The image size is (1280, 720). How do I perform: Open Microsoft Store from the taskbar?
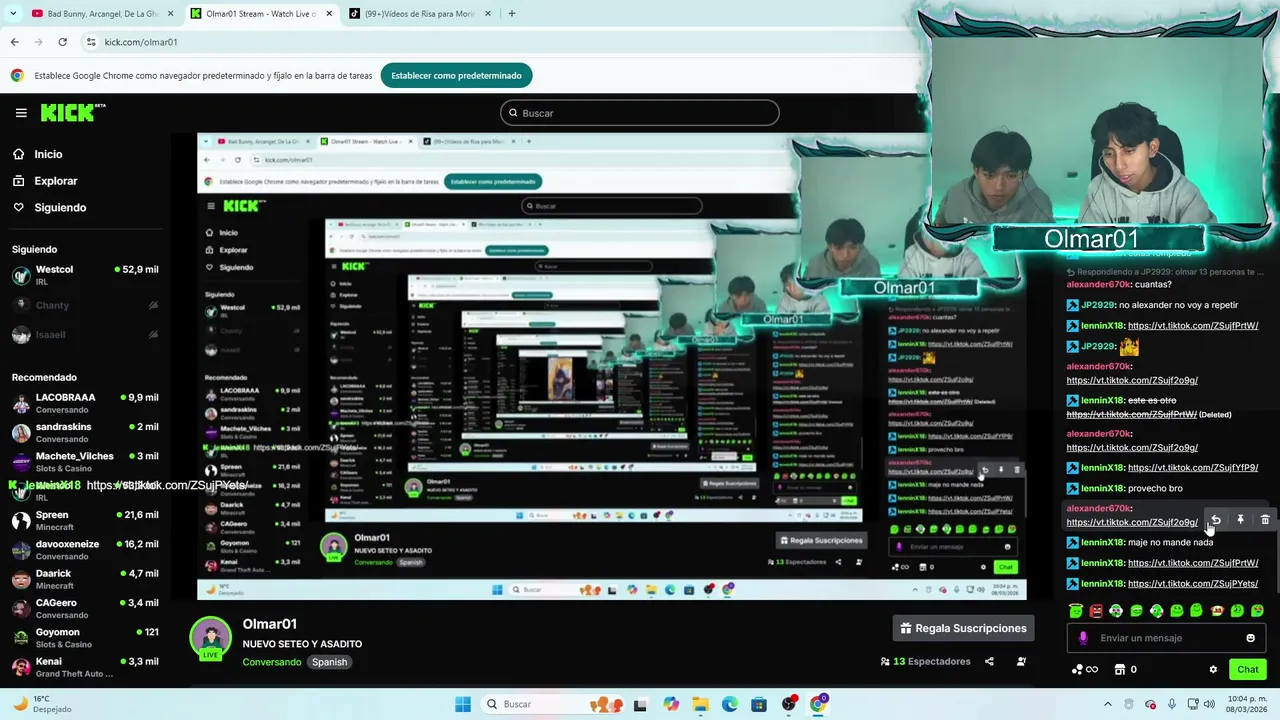(x=759, y=704)
